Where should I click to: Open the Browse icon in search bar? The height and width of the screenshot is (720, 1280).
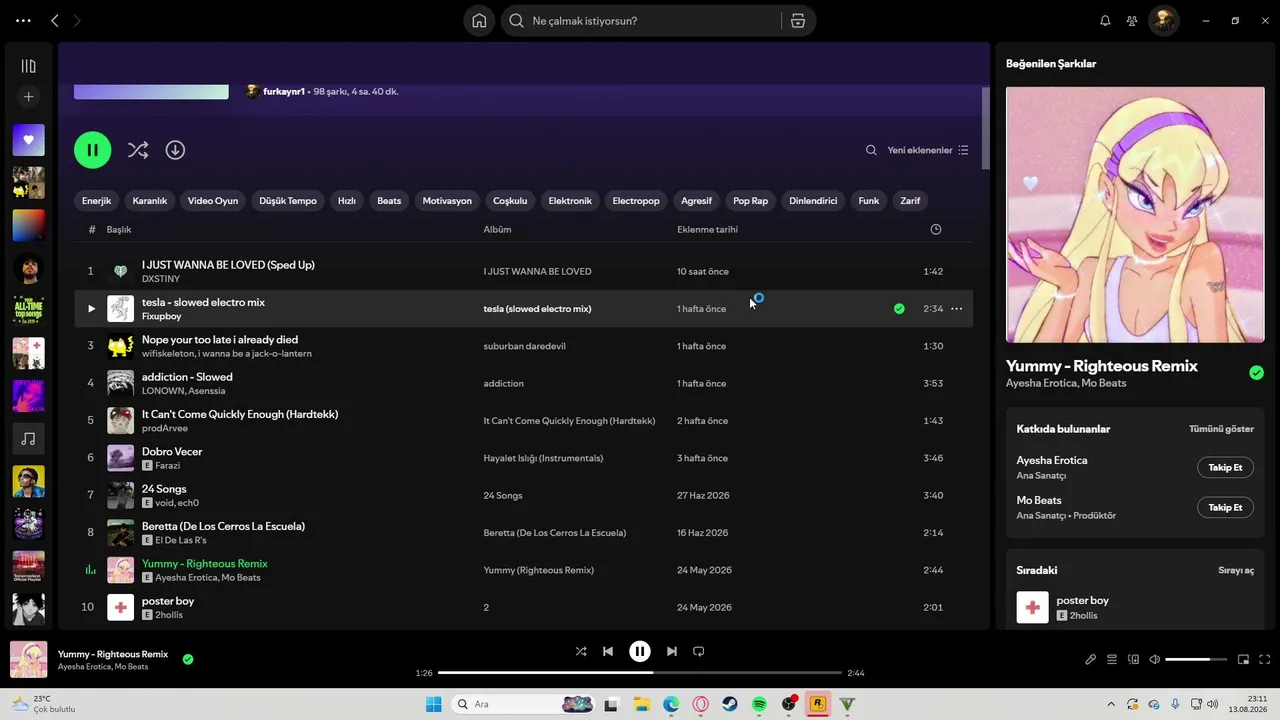(x=797, y=21)
